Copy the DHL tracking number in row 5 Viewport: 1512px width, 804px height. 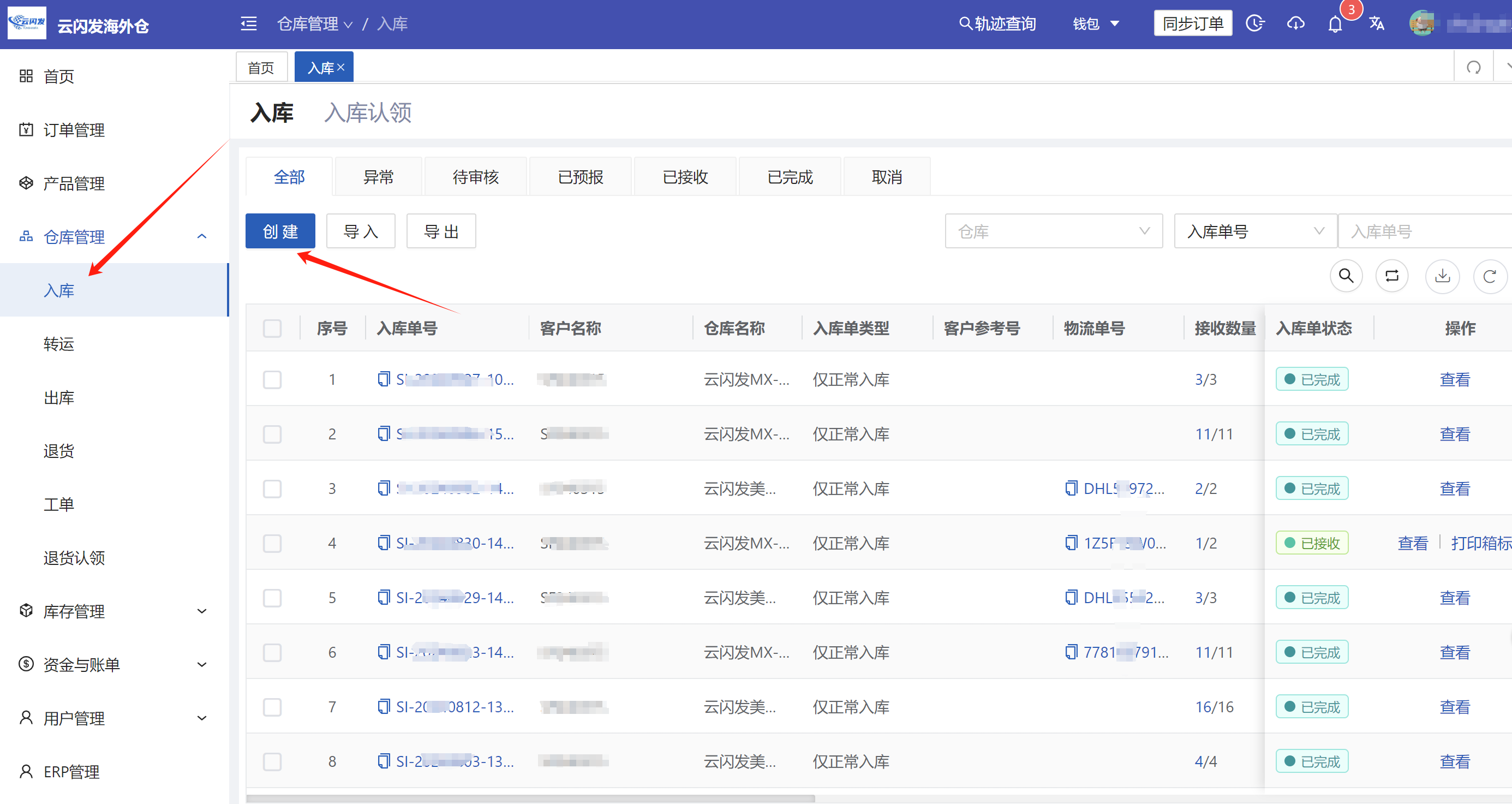tap(1071, 598)
